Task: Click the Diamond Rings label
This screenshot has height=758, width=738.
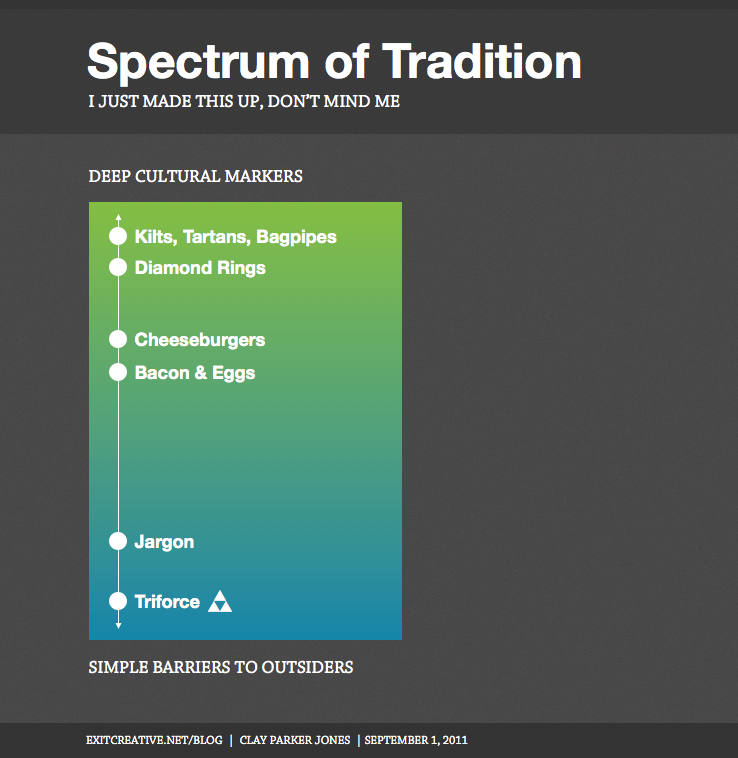Action: click(x=200, y=268)
